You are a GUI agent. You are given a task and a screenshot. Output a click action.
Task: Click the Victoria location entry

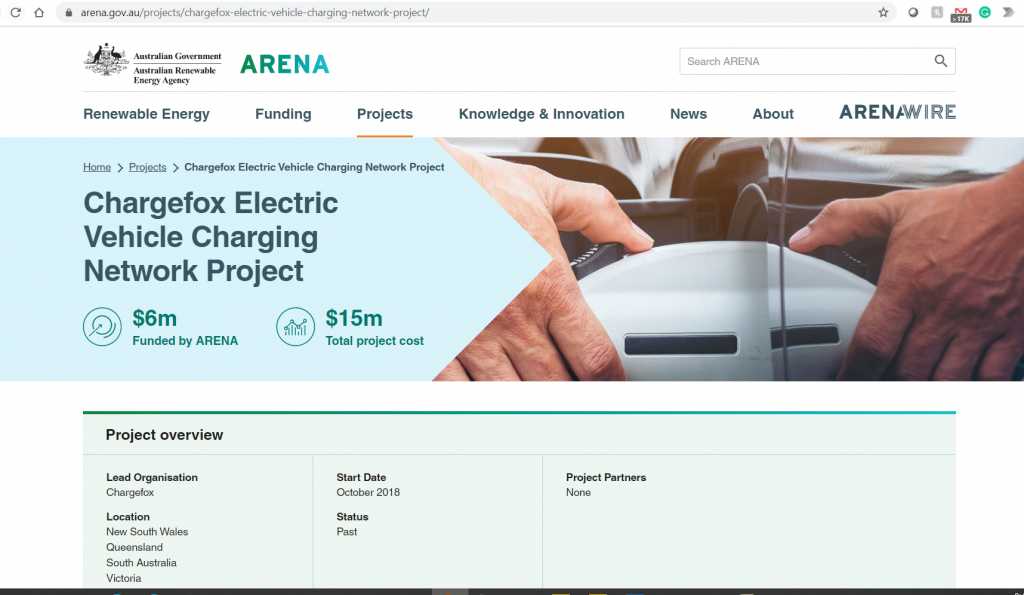[123, 579]
